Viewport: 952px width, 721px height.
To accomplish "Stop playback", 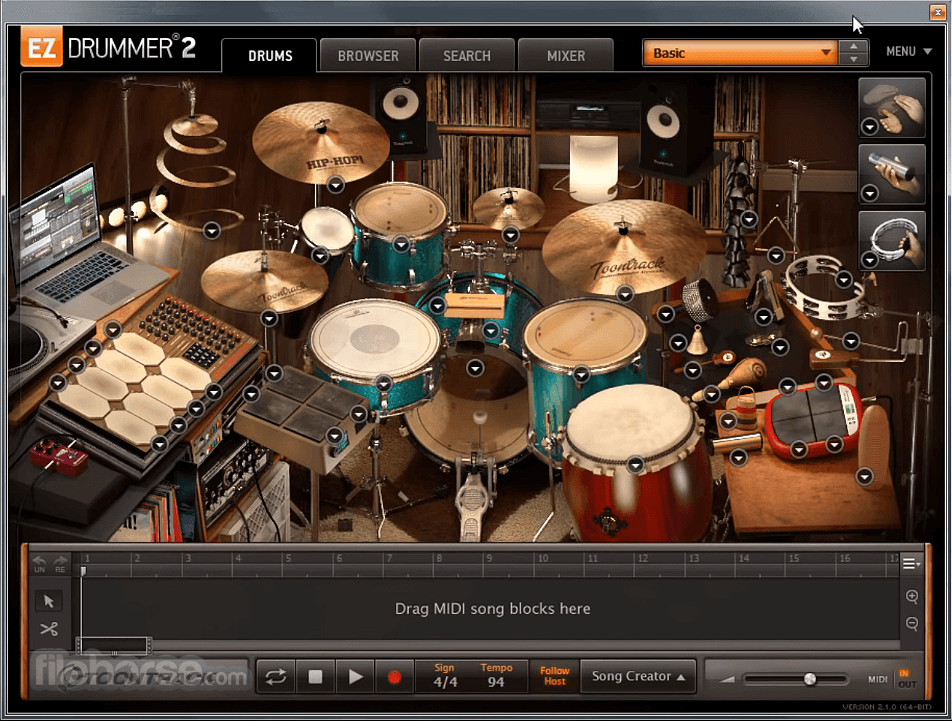I will [x=315, y=677].
